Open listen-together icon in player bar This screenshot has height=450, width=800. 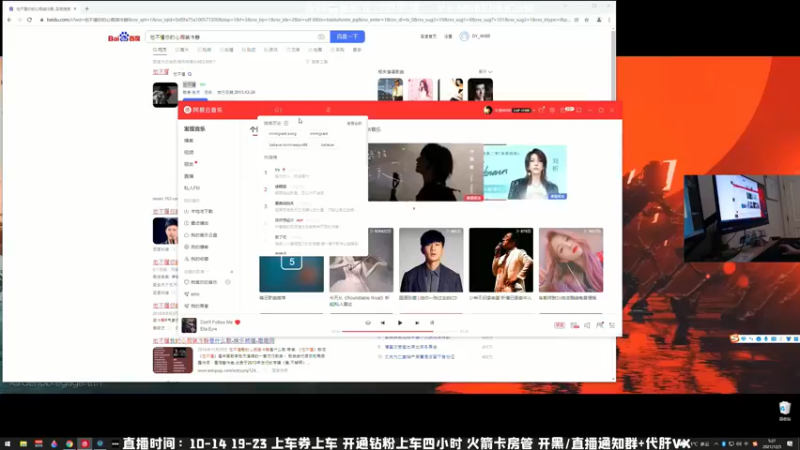(599, 325)
